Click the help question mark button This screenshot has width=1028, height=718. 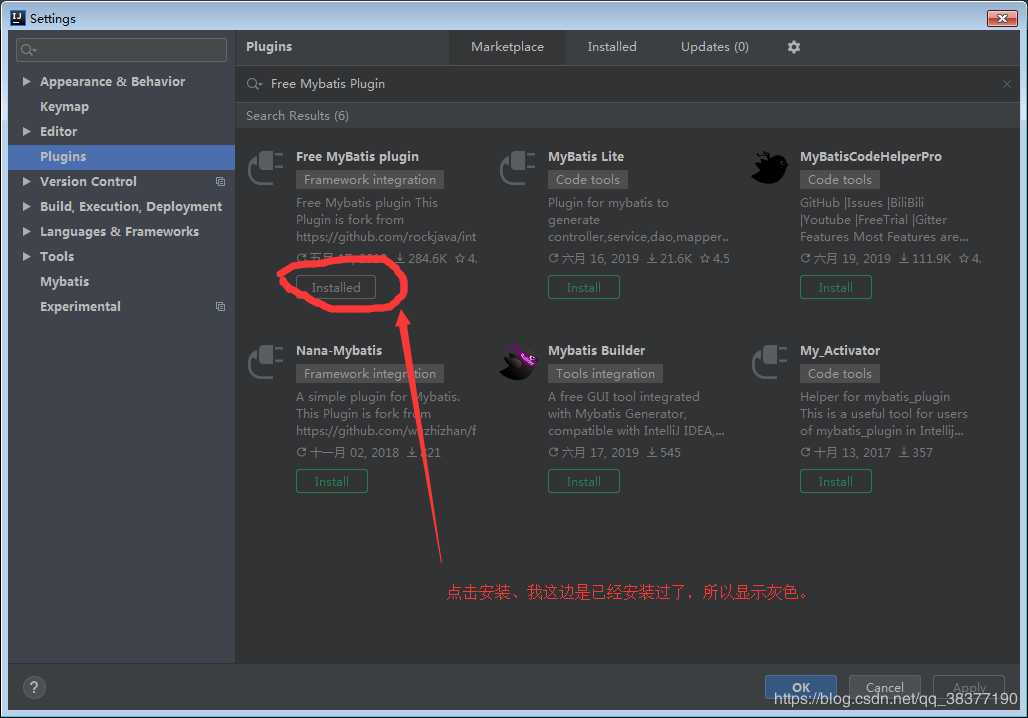[x=34, y=687]
